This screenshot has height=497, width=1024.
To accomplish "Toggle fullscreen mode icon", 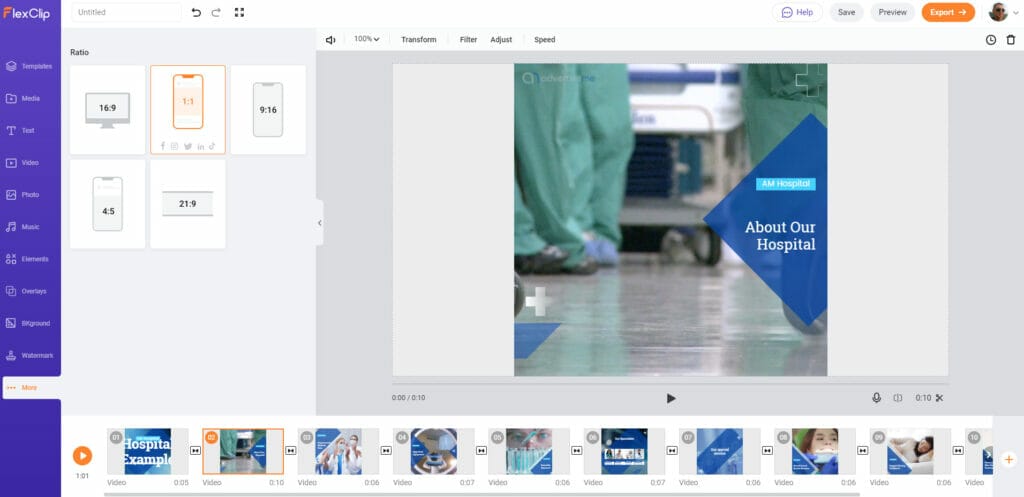I will coord(239,12).
